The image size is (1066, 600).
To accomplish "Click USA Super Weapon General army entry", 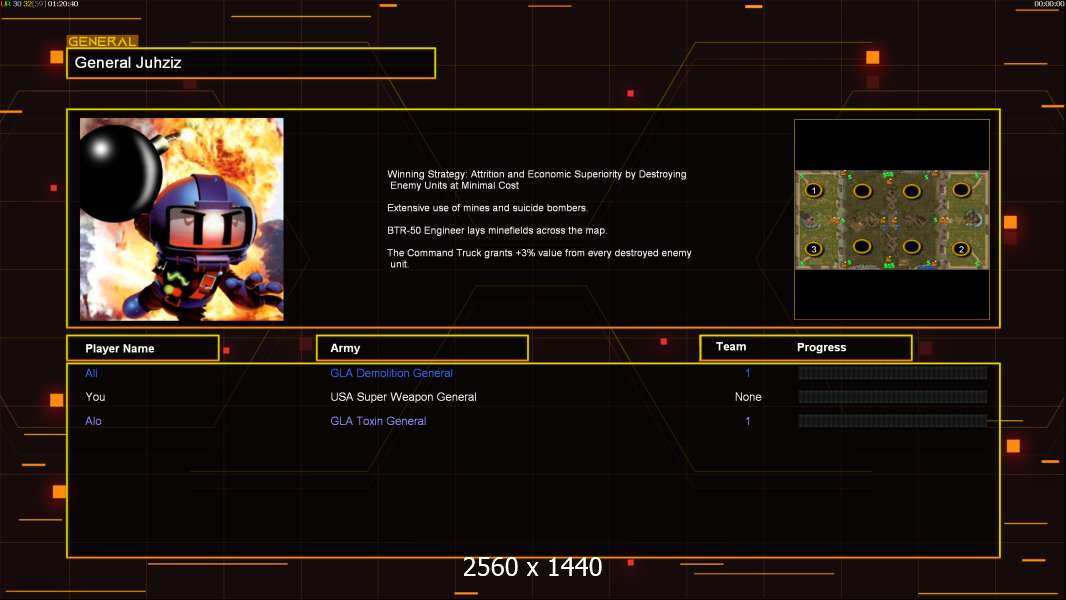I will pos(403,397).
